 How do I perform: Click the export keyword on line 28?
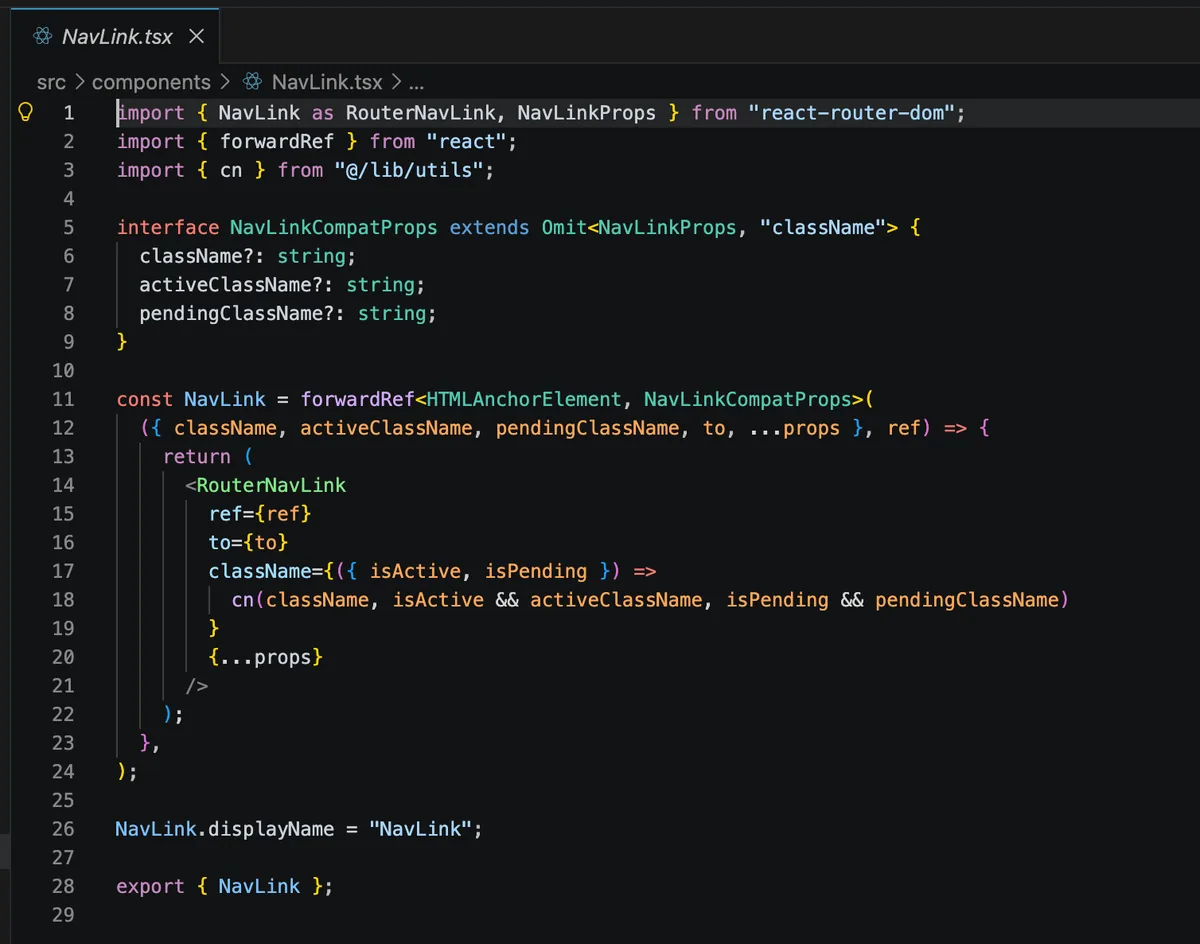point(150,886)
